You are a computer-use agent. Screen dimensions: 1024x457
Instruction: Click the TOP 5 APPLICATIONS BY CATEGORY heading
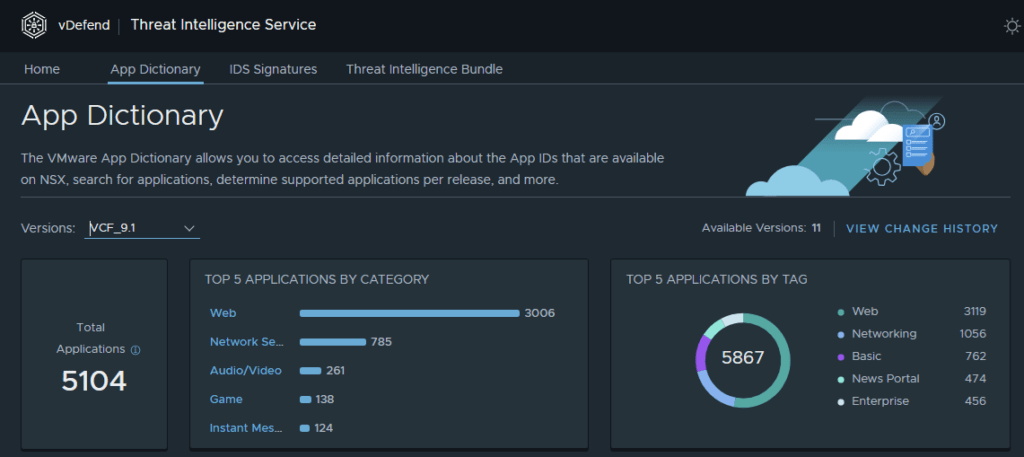pos(317,279)
